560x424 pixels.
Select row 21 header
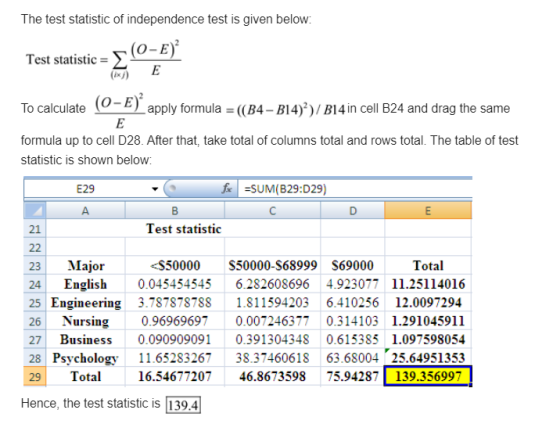[x=35, y=229]
